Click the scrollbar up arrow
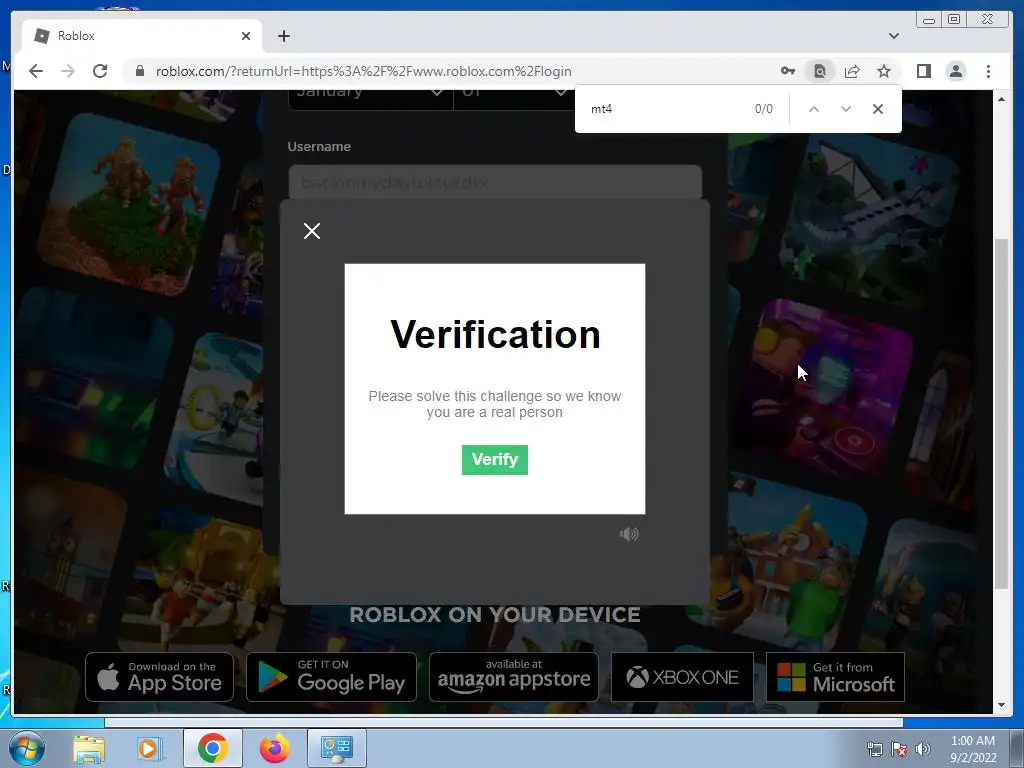The height and width of the screenshot is (768, 1024). click(x=1001, y=99)
